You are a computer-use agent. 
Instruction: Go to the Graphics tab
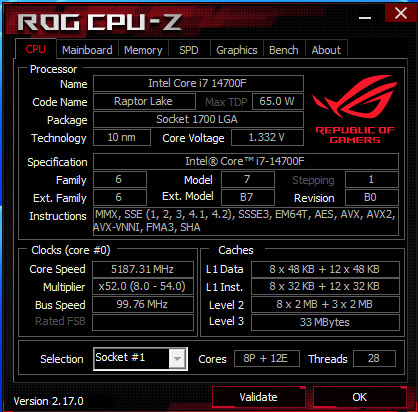click(x=237, y=50)
